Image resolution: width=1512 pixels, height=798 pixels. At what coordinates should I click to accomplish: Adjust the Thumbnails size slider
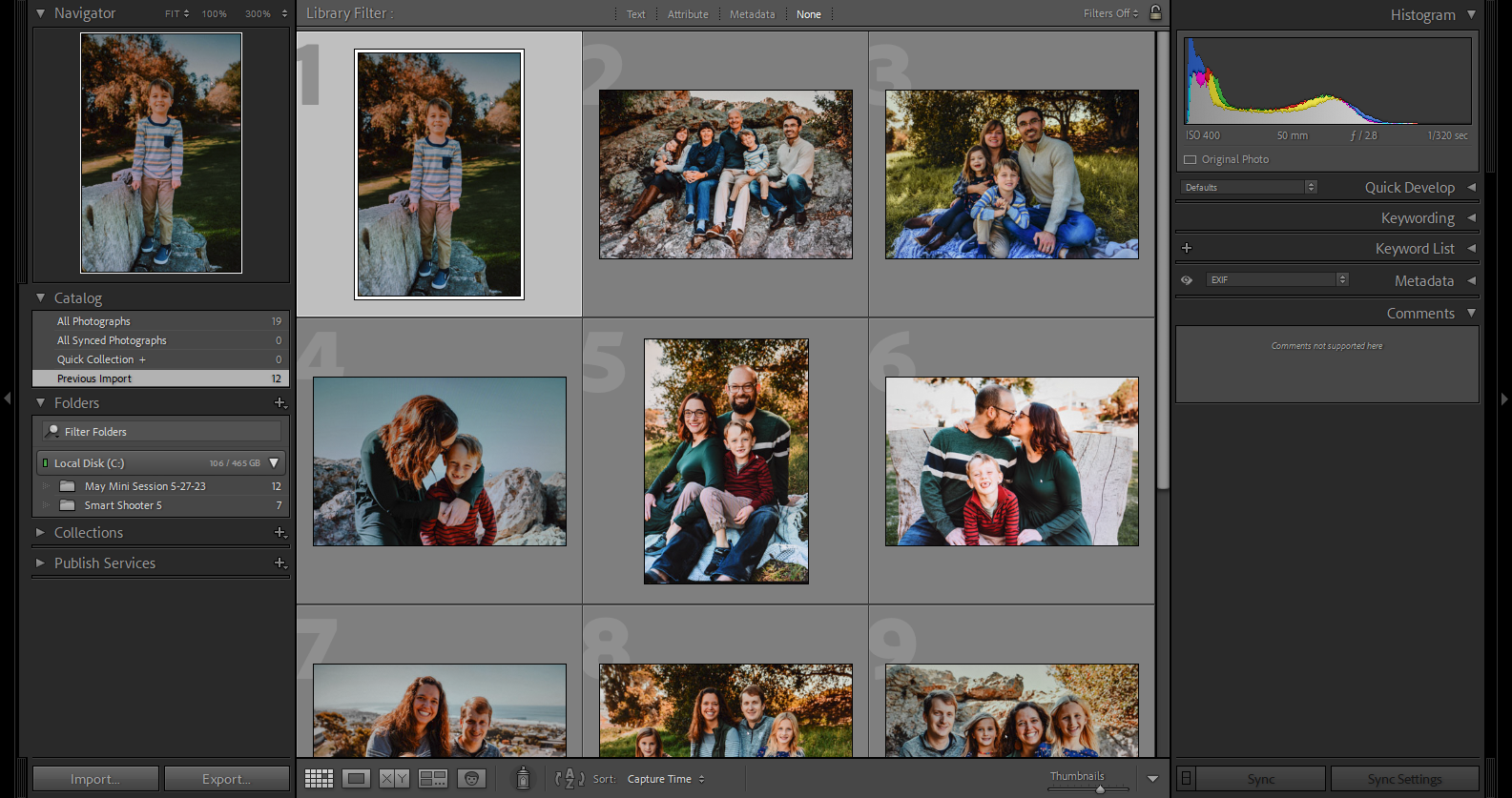(x=1100, y=789)
